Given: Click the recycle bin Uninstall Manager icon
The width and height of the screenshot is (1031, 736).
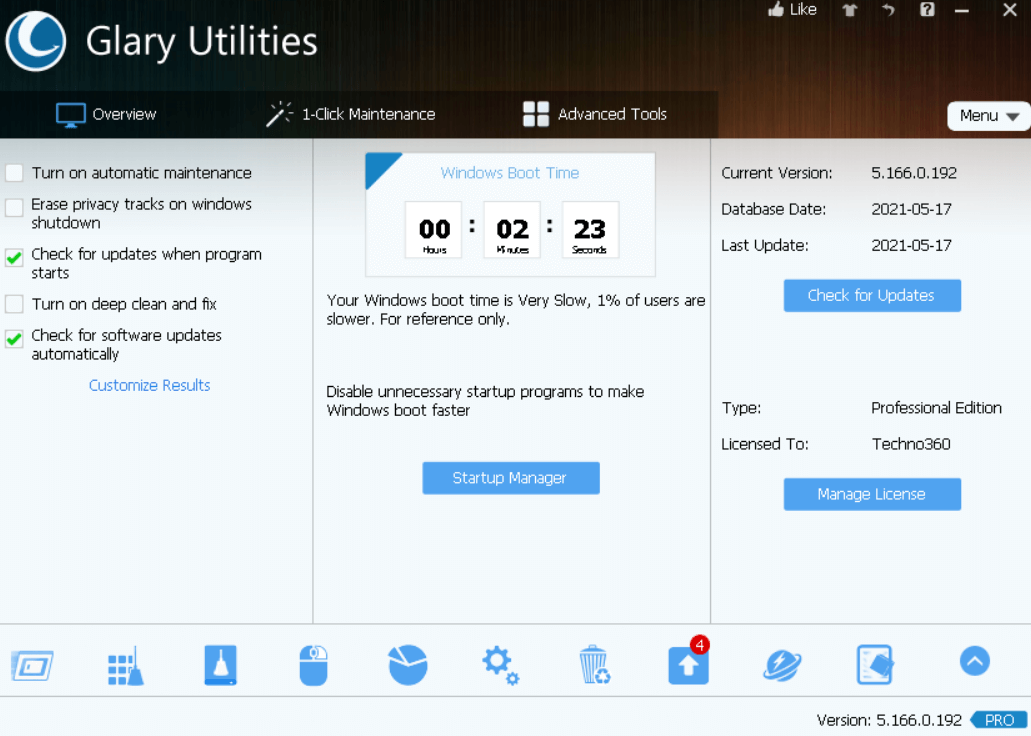Looking at the screenshot, I should [594, 665].
